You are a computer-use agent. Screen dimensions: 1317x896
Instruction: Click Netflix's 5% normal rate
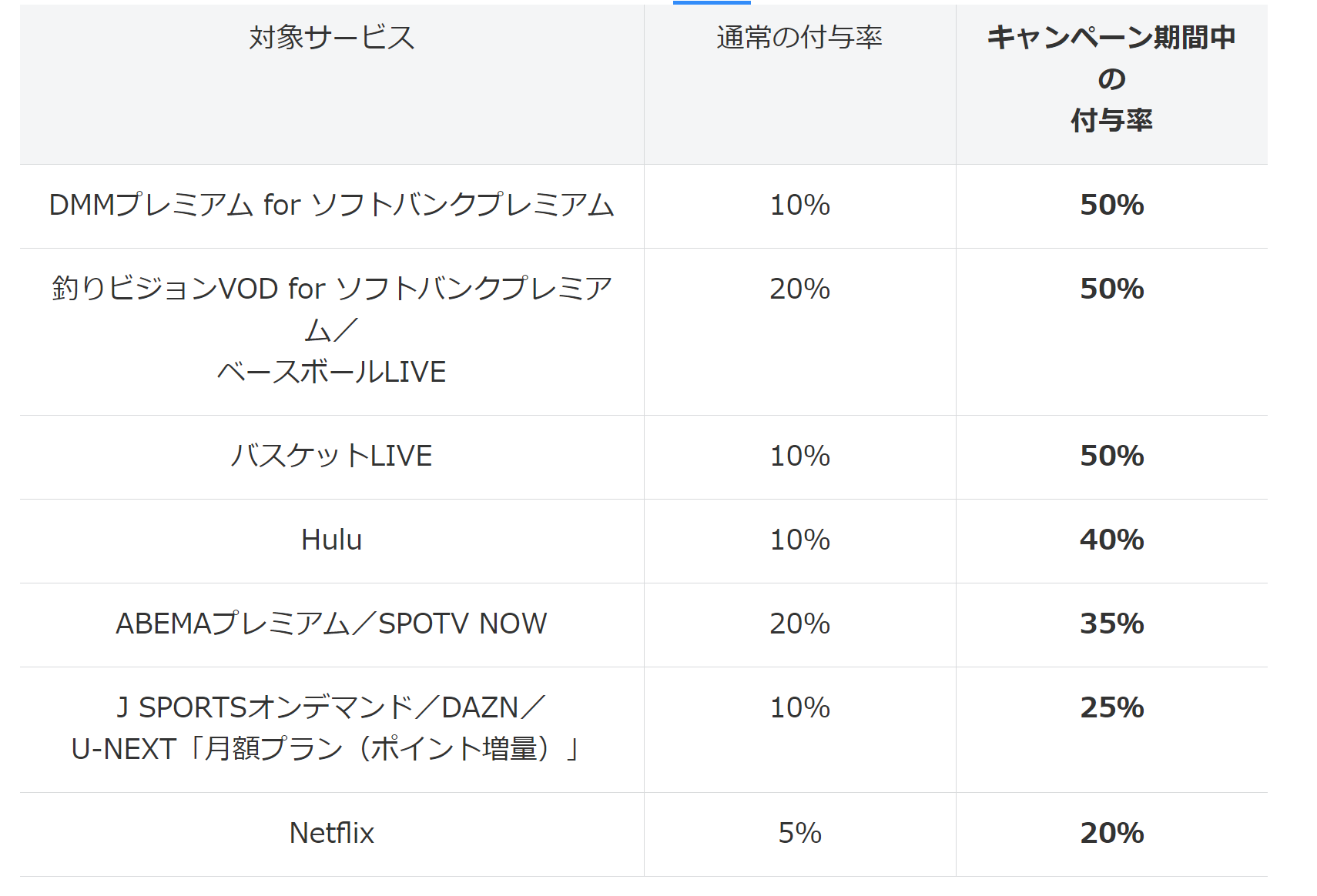tap(799, 834)
